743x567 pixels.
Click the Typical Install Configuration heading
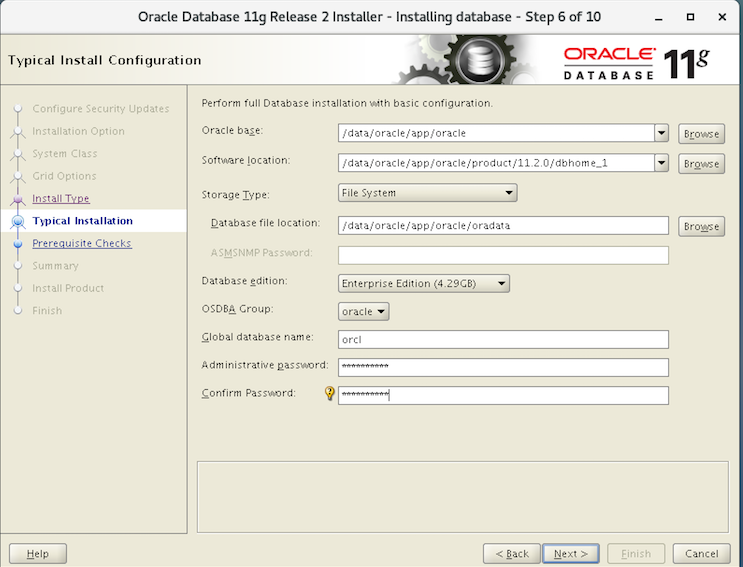[104, 60]
